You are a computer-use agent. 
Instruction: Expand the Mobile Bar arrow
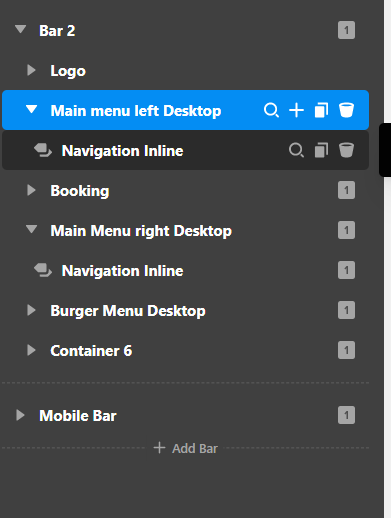pyautogui.click(x=20, y=415)
